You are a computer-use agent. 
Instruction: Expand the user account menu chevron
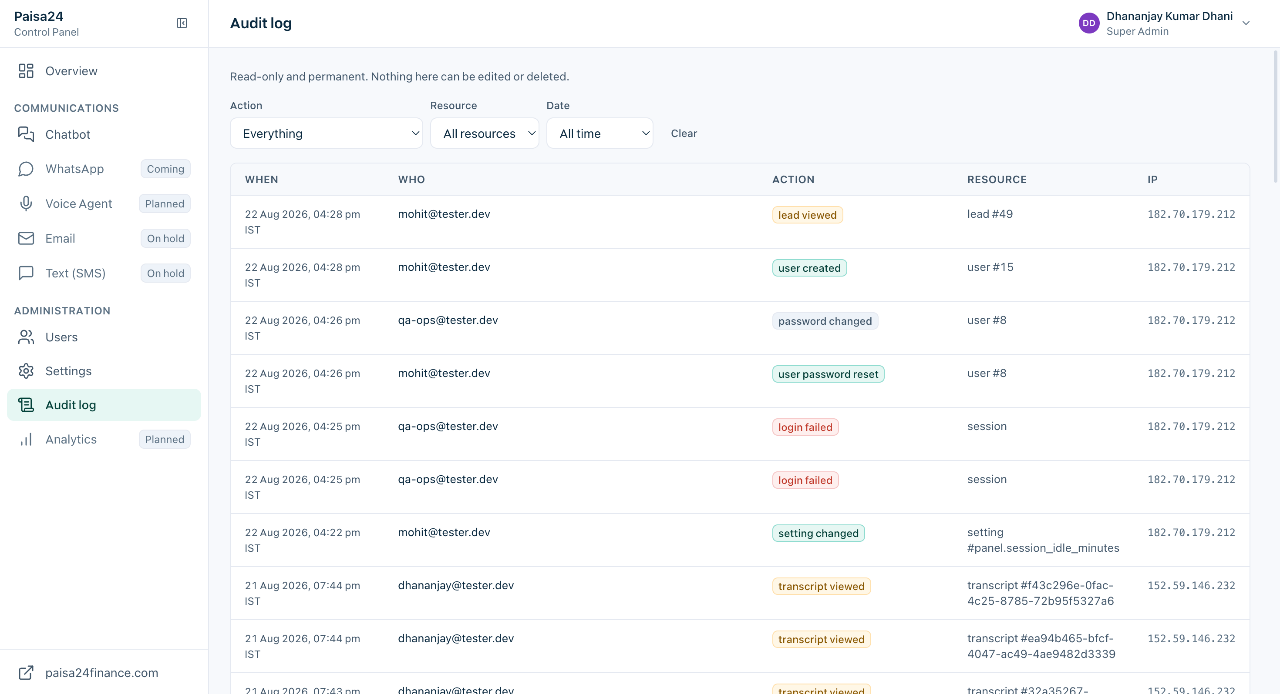point(1246,23)
